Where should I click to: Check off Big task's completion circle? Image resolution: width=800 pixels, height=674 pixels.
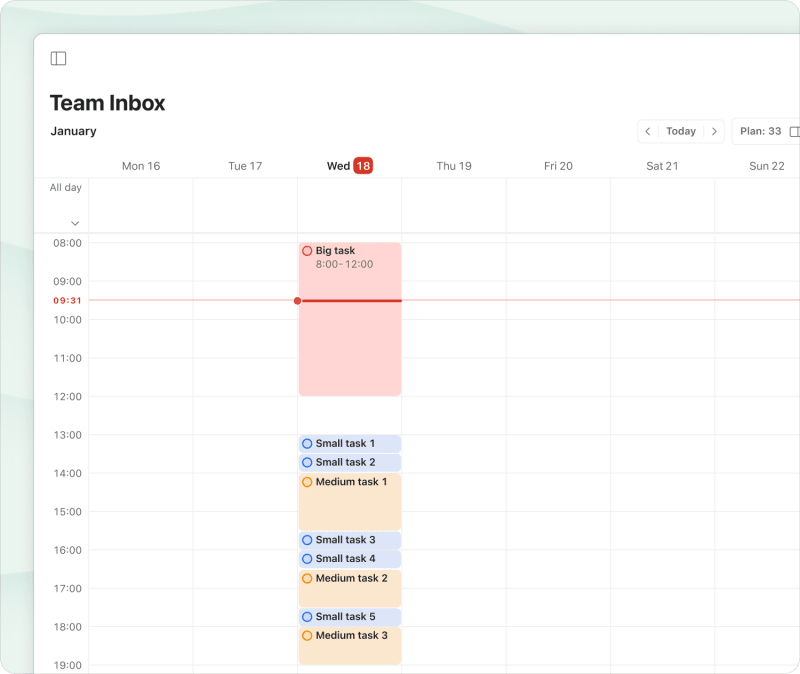coord(307,251)
